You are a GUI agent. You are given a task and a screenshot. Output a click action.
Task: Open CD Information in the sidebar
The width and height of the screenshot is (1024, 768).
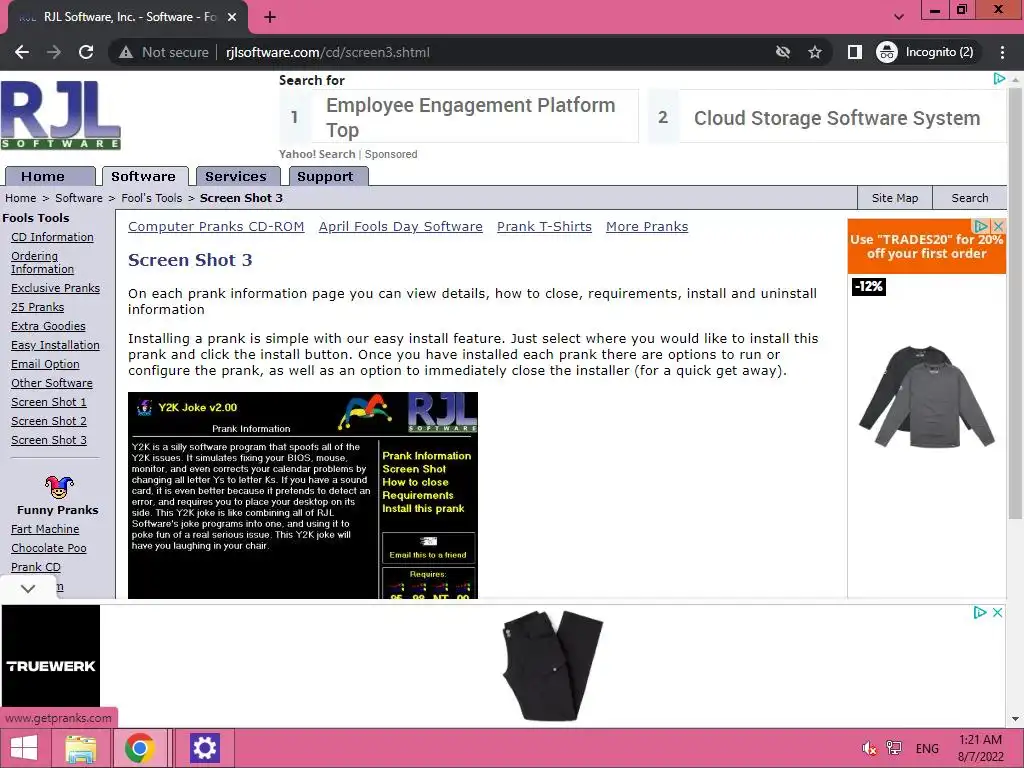(x=52, y=237)
